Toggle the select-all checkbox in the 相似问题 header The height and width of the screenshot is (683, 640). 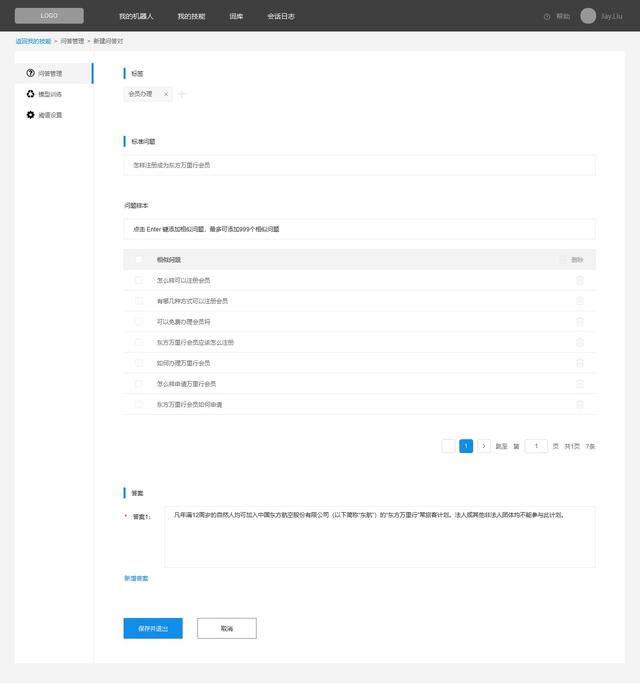pyautogui.click(x=139, y=260)
